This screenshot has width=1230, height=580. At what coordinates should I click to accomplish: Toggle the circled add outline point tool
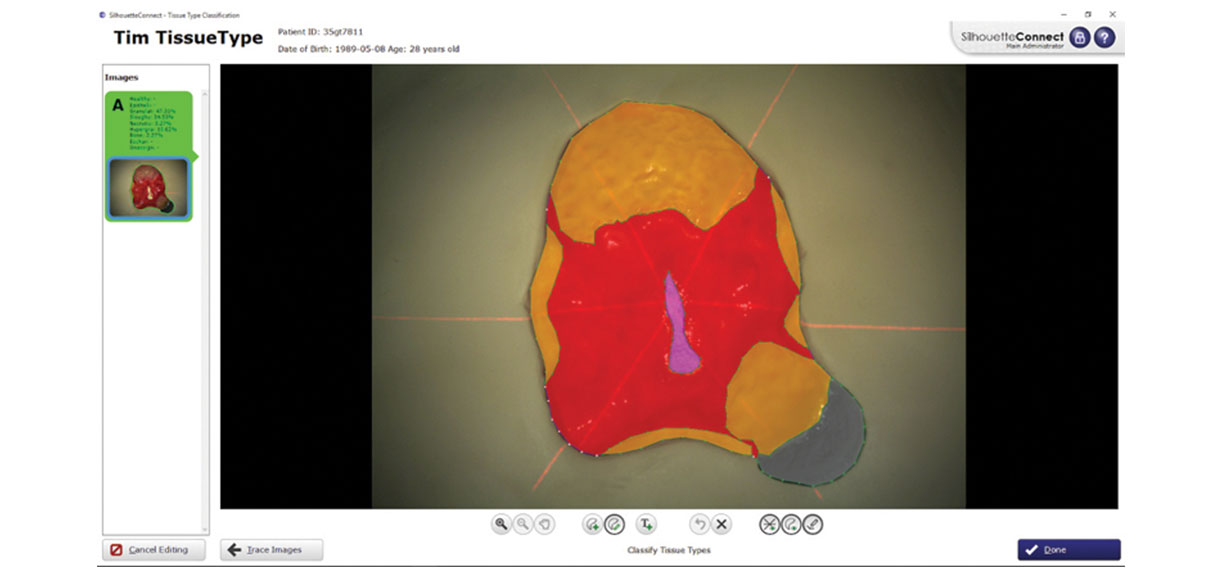(x=791, y=524)
